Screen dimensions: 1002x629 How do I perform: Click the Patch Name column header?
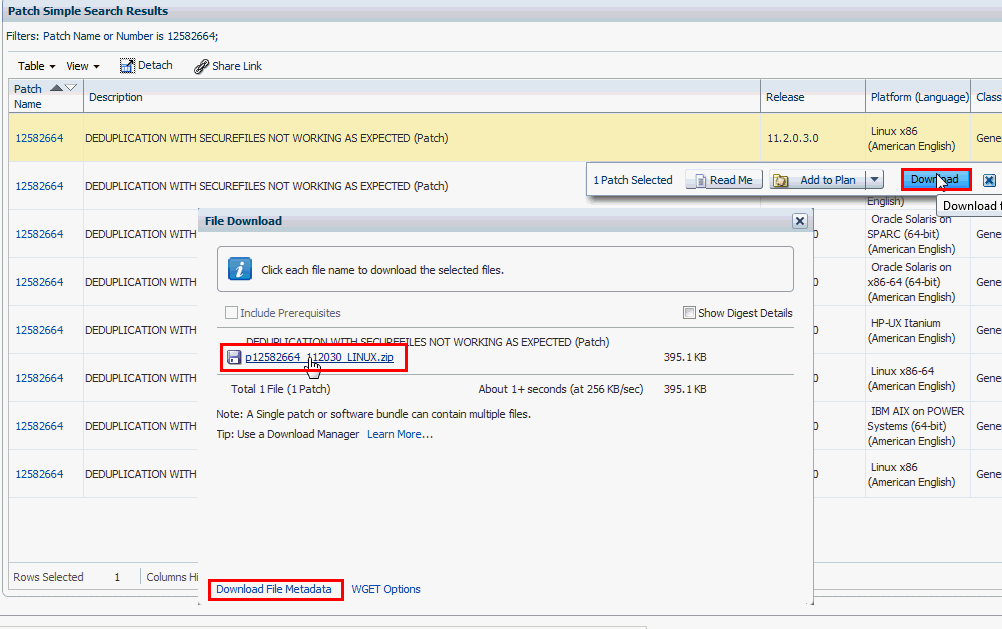point(28,96)
